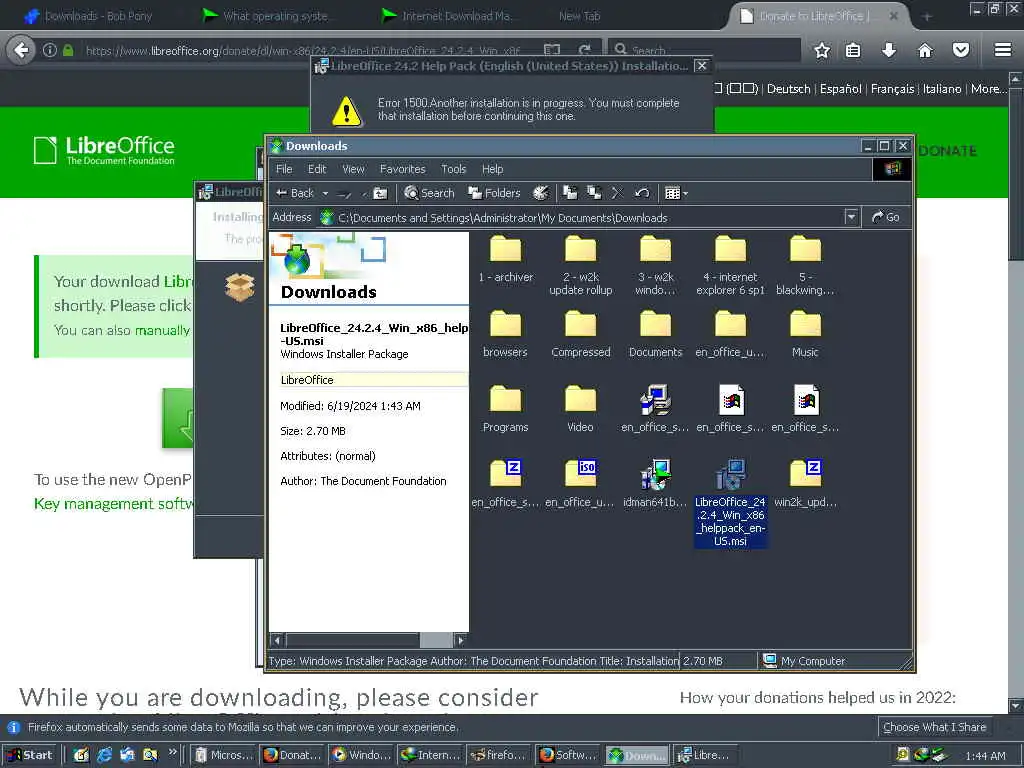Screen dimensions: 1024x768
Task: Open the View menu in Downloads window
Action: click(353, 169)
